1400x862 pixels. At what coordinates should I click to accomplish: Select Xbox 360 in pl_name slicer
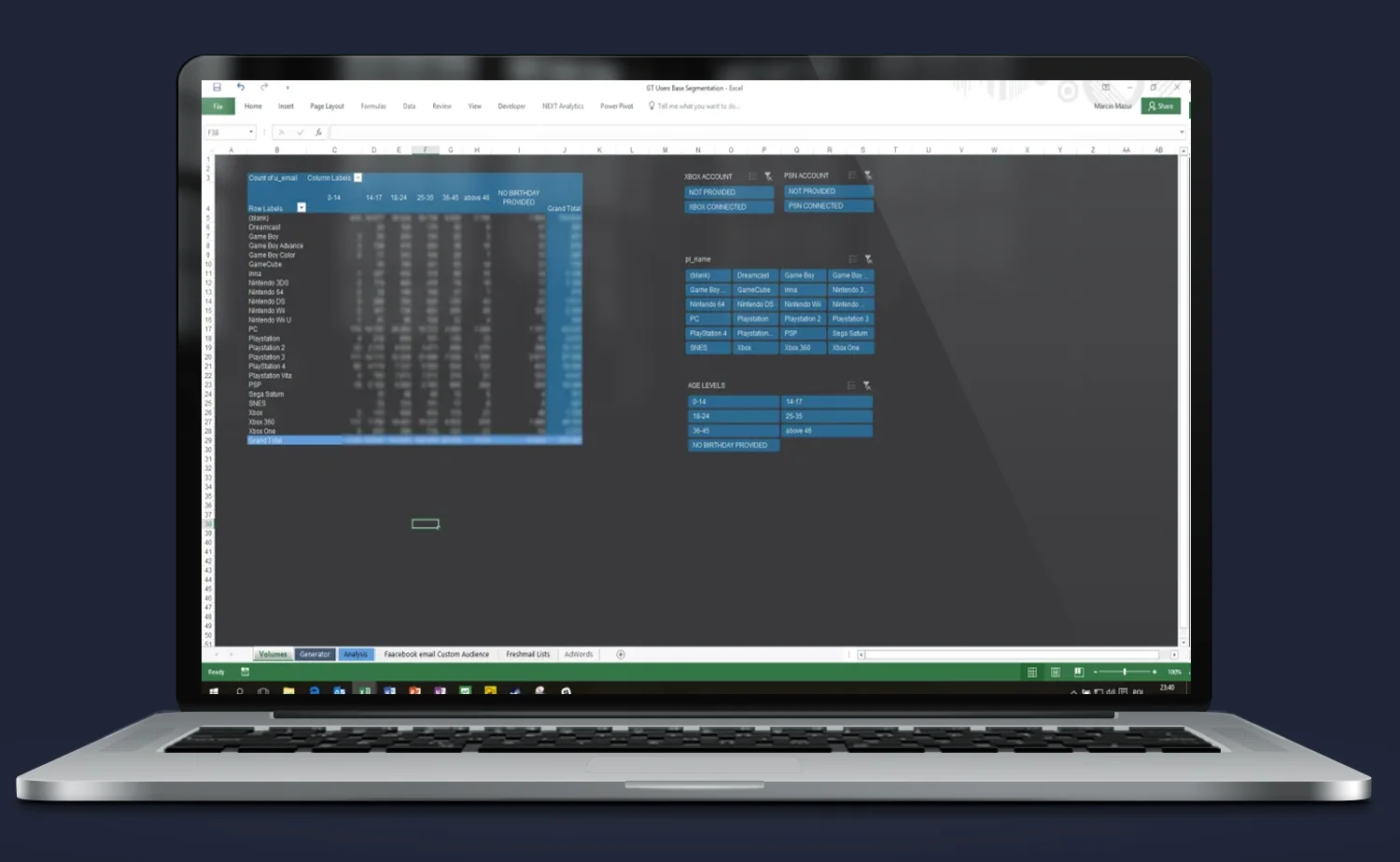[x=804, y=348]
